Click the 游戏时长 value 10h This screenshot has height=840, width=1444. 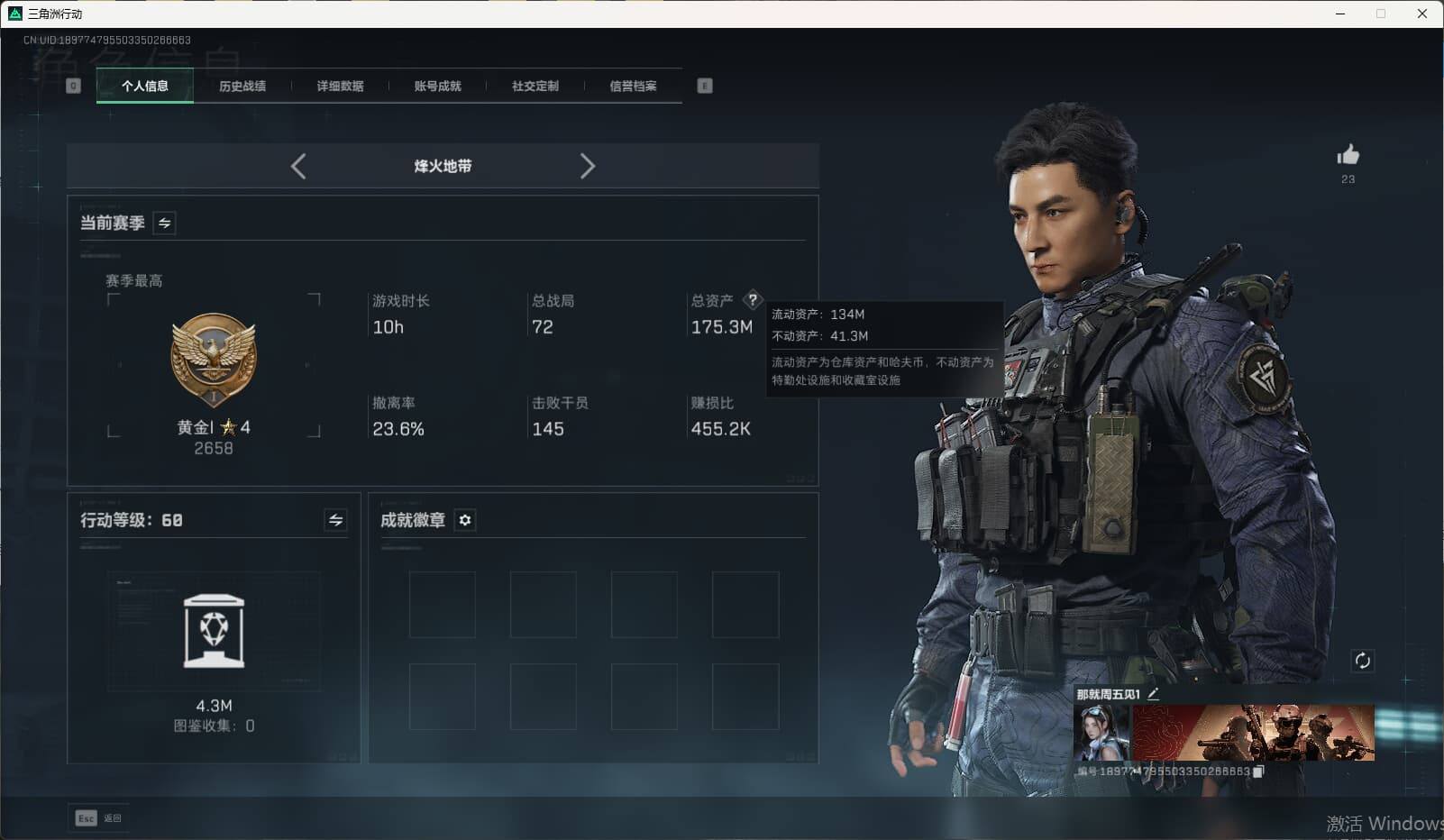coord(388,327)
